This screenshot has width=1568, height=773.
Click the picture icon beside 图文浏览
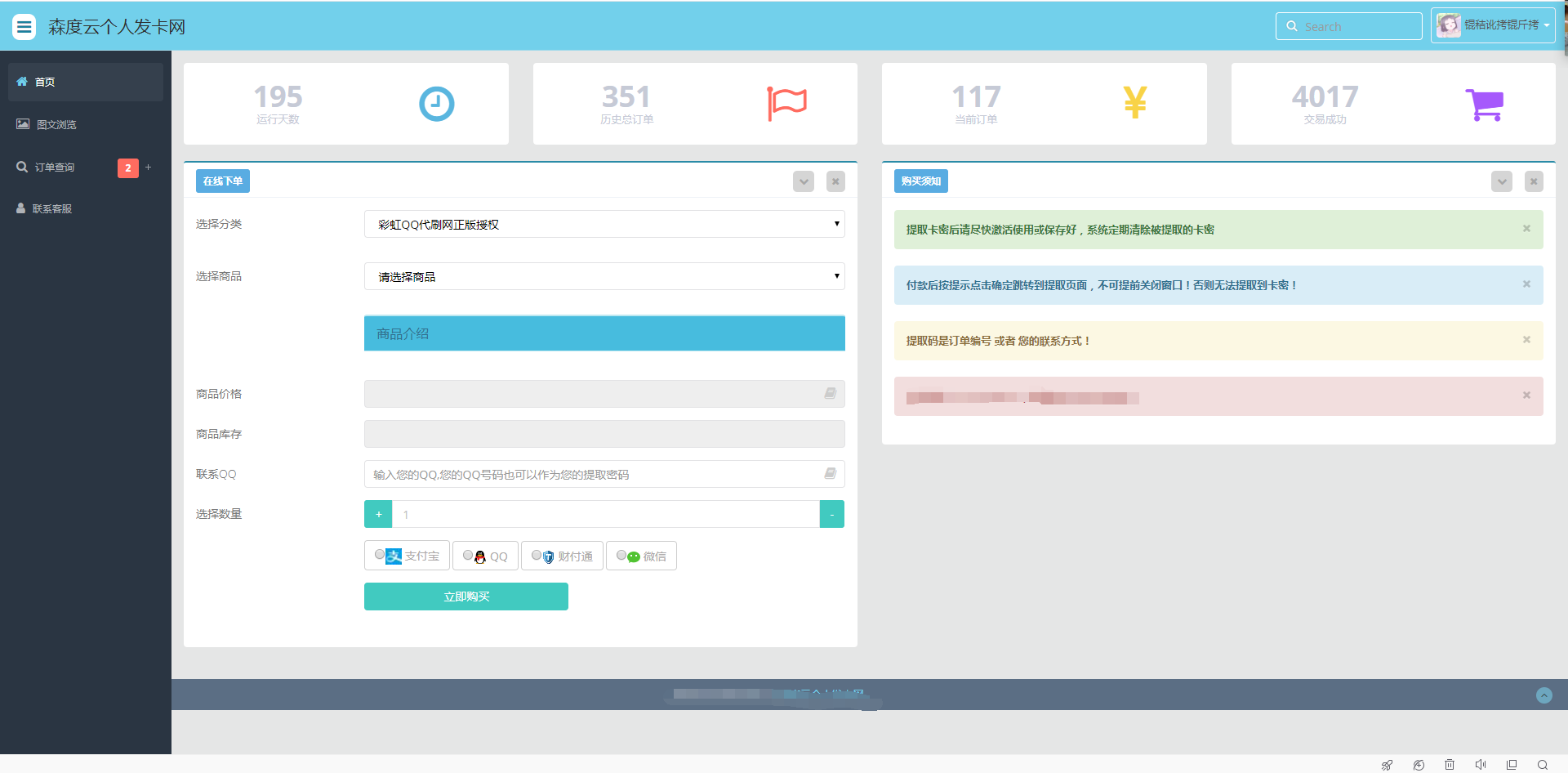[23, 123]
